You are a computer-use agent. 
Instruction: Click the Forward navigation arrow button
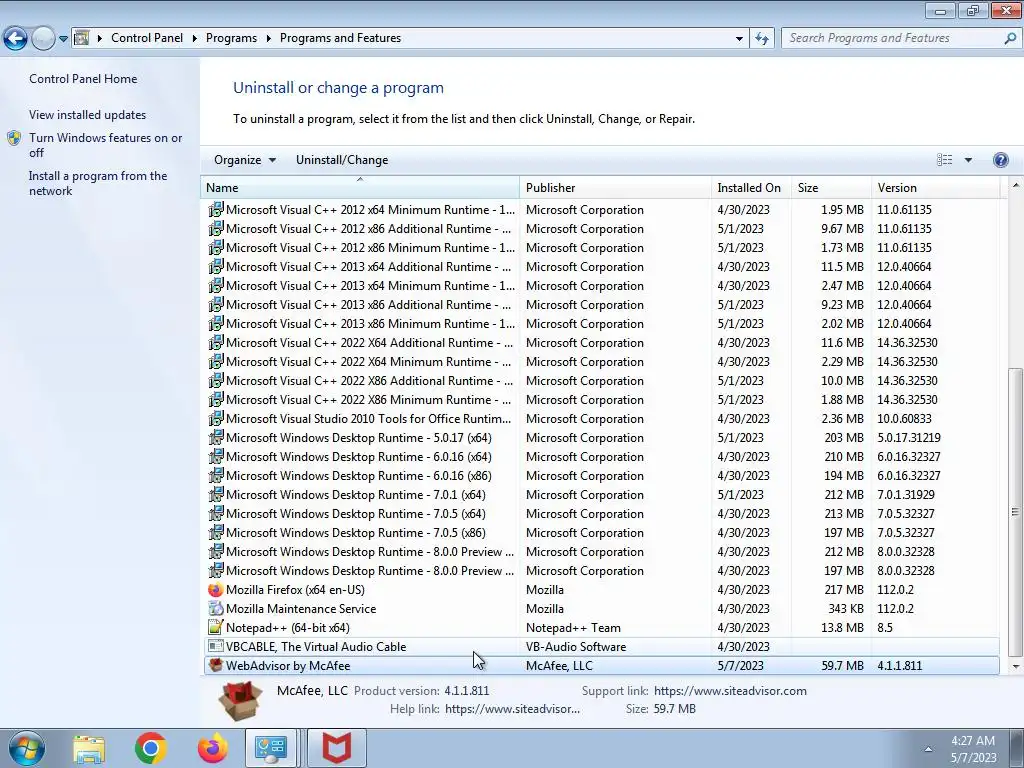[x=43, y=39]
